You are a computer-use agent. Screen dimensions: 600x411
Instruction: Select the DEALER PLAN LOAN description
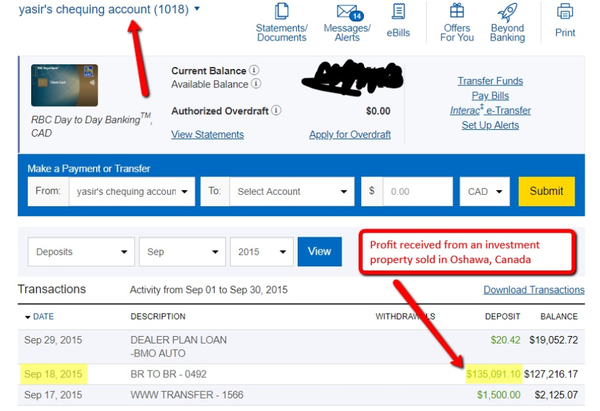click(178, 346)
